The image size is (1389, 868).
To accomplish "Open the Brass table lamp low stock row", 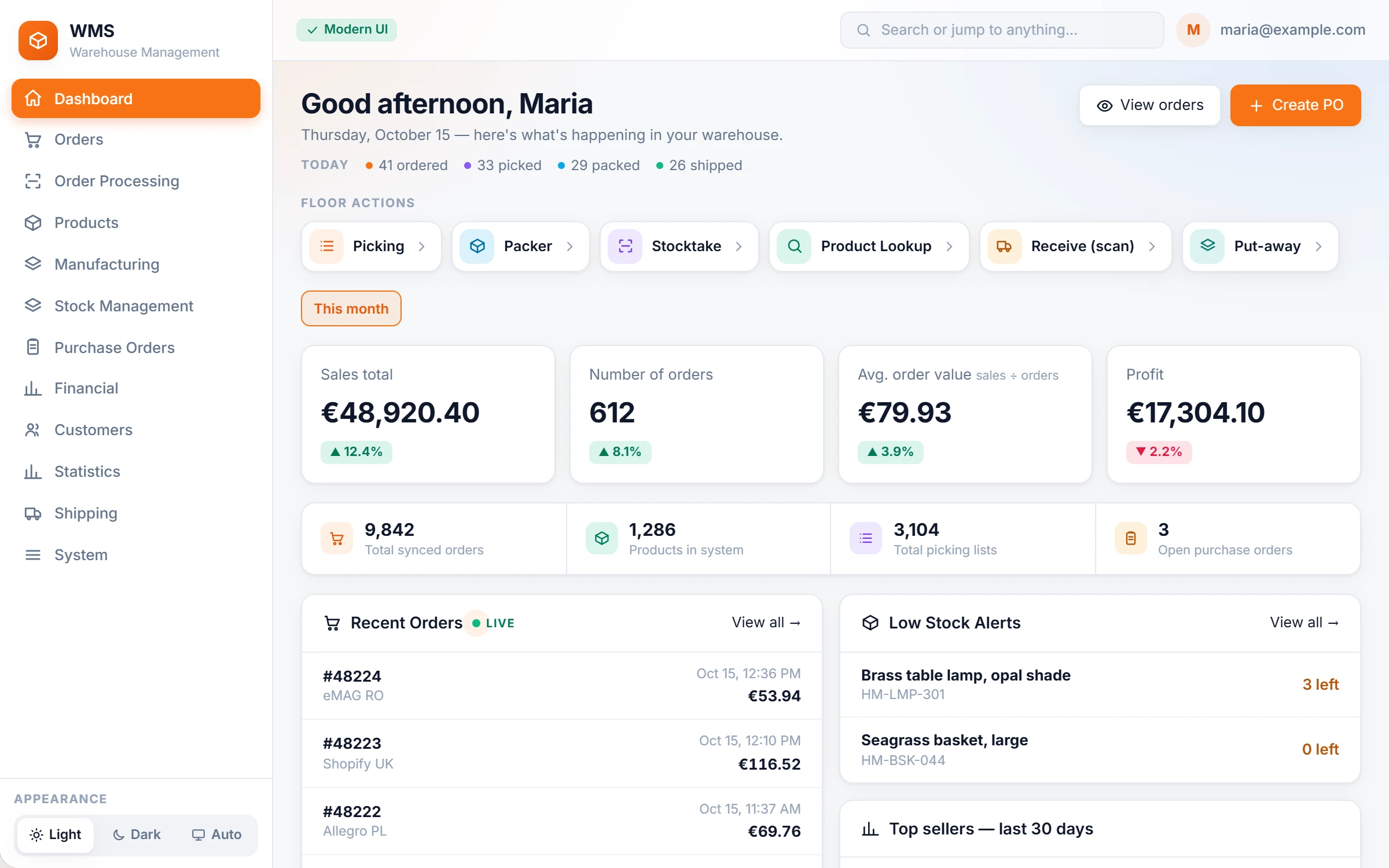I will pyautogui.click(x=1100, y=685).
